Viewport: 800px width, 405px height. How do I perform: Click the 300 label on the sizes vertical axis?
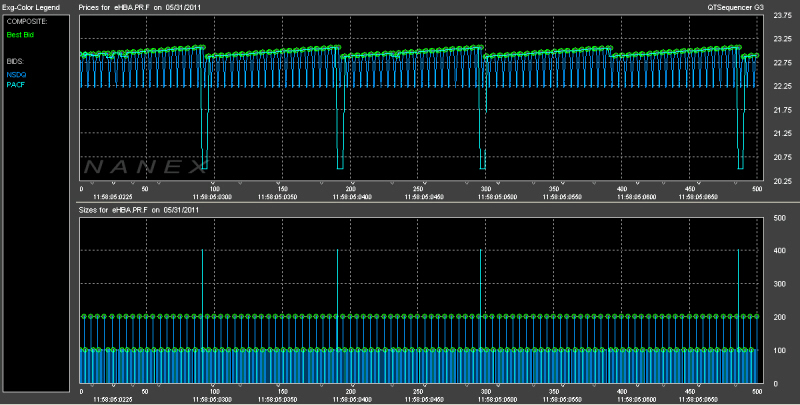tap(780, 284)
